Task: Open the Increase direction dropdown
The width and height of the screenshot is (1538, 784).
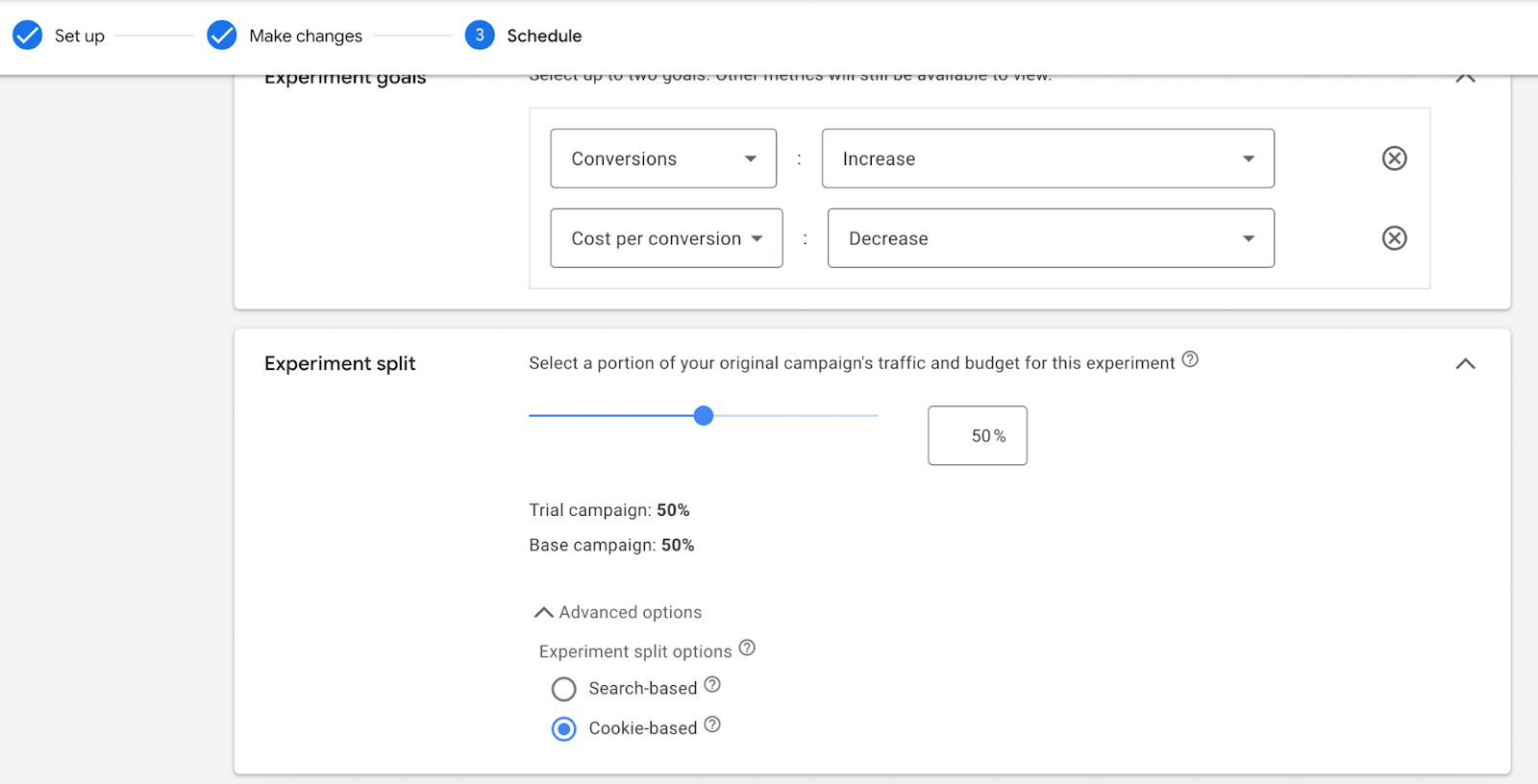Action: [1048, 159]
